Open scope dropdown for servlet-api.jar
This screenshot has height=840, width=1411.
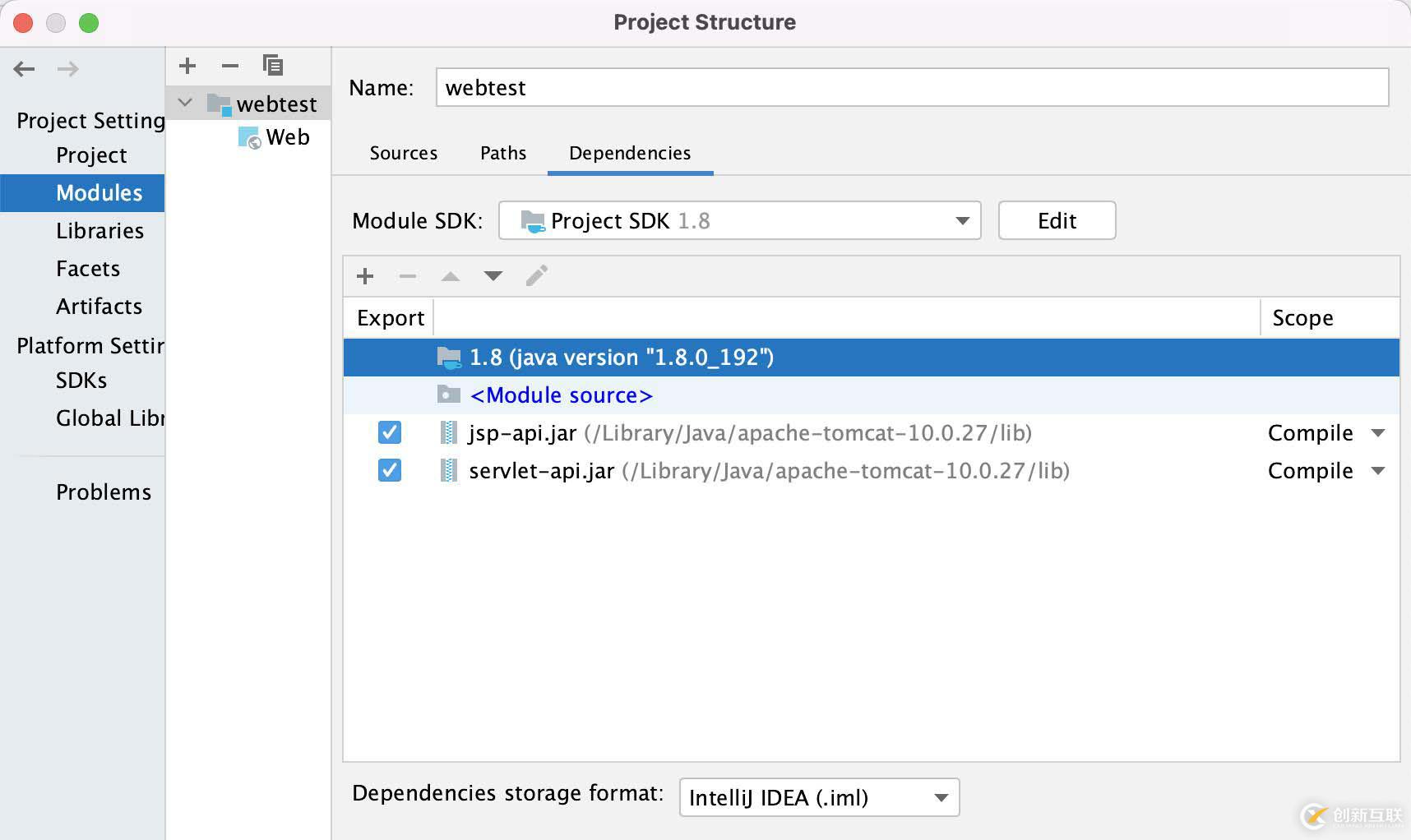click(1379, 471)
